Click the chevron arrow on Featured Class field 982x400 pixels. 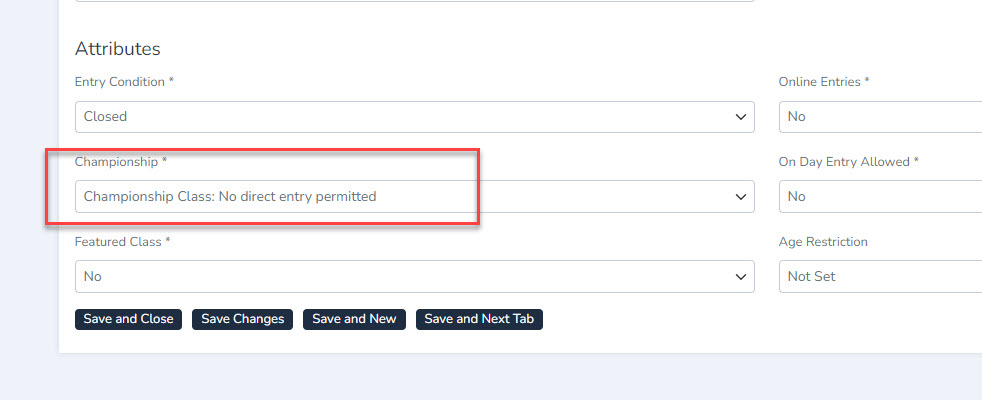[x=741, y=277]
